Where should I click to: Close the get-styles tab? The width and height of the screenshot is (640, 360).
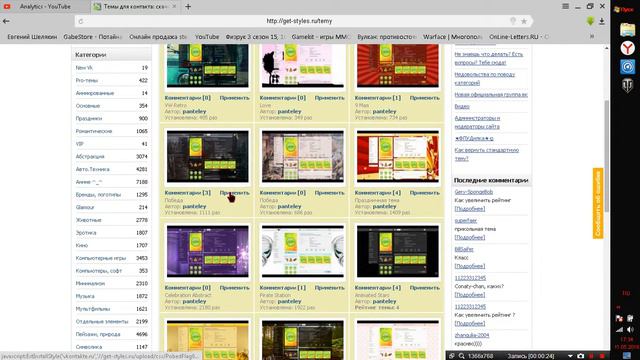(174, 7)
